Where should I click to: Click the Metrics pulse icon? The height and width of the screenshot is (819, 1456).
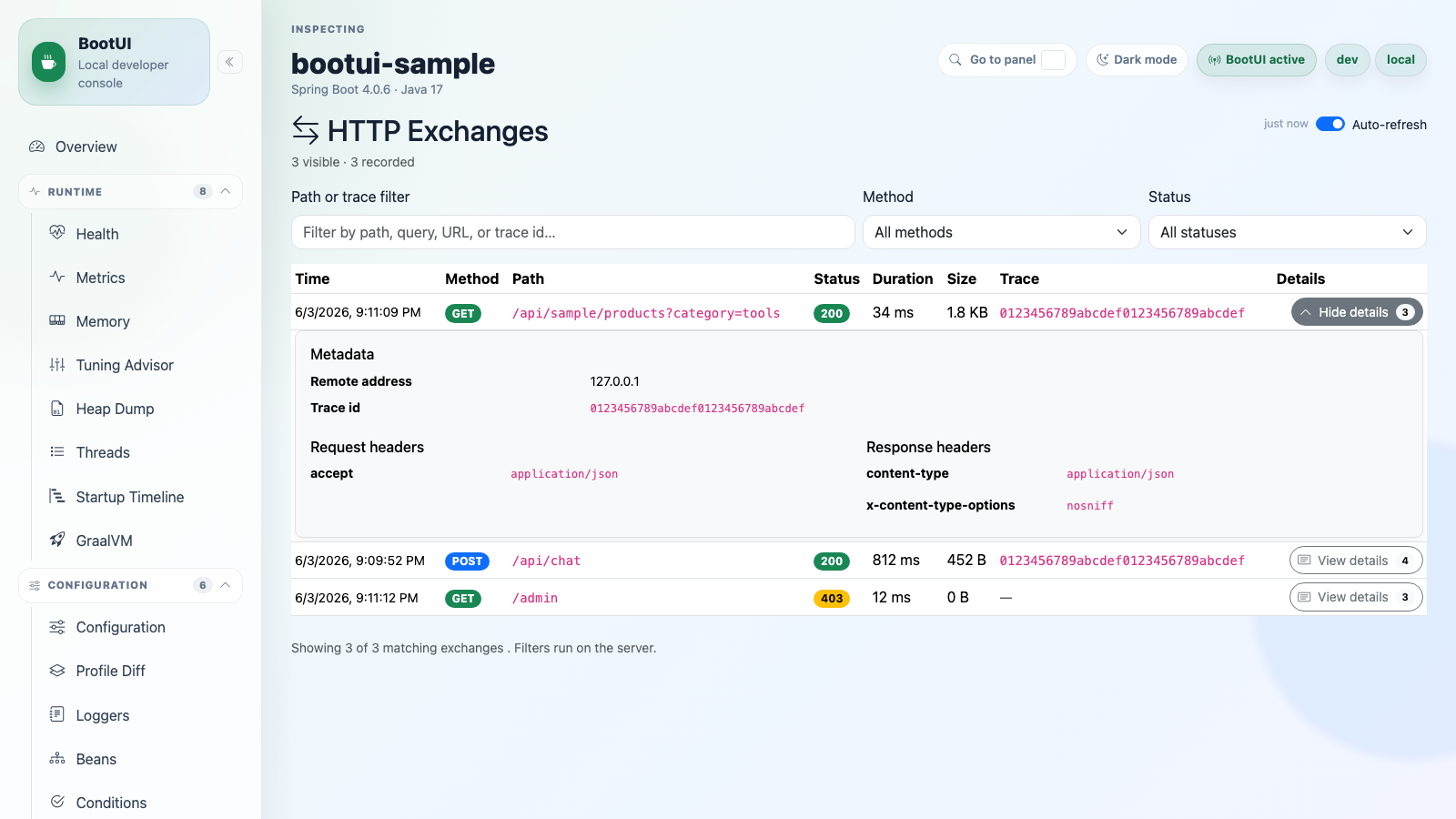[57, 277]
